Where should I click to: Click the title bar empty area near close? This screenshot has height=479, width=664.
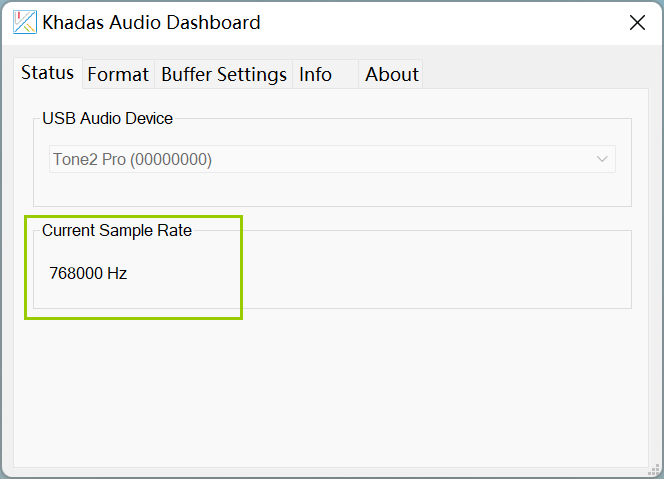point(443,22)
